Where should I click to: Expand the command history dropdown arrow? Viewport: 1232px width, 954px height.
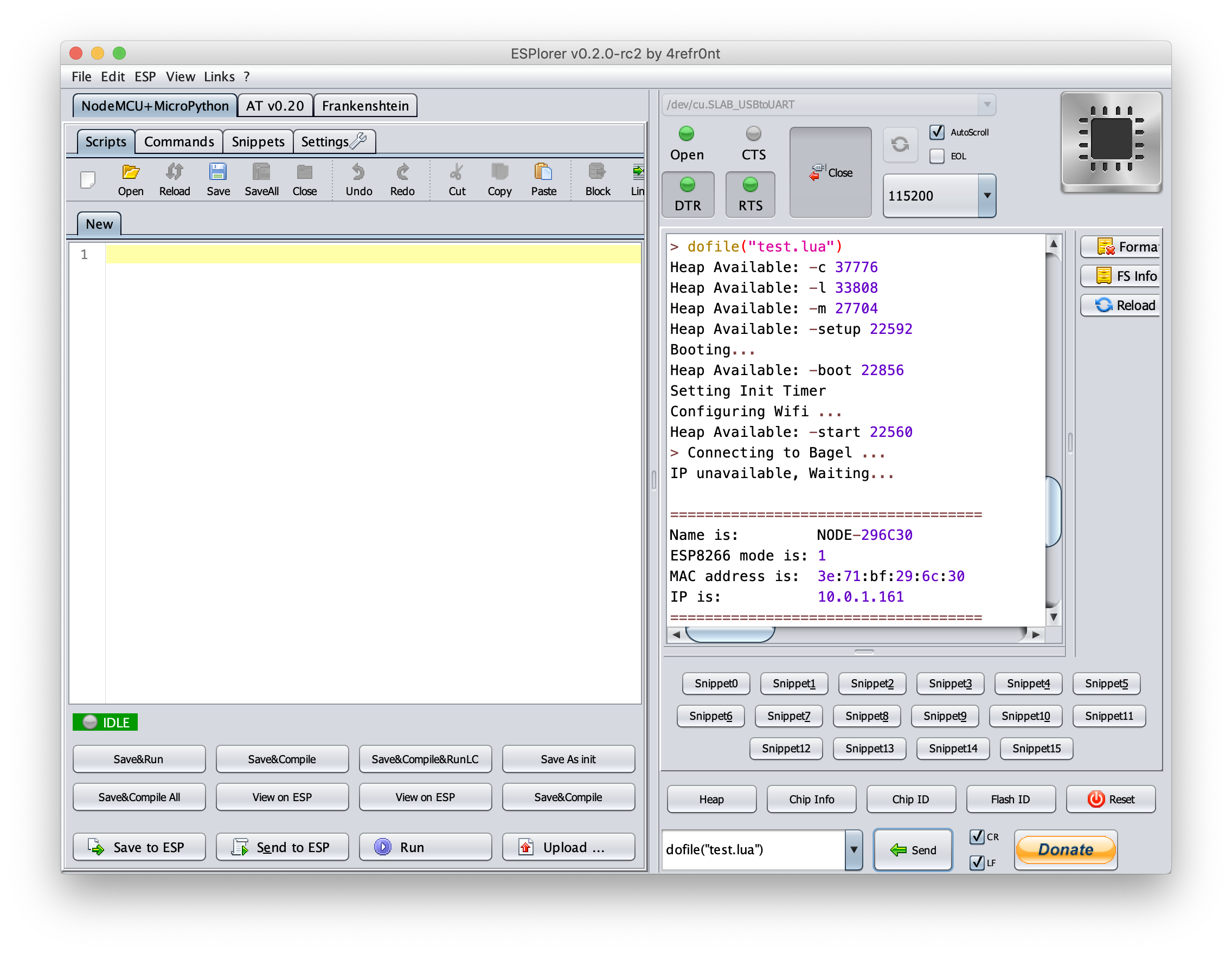click(854, 850)
